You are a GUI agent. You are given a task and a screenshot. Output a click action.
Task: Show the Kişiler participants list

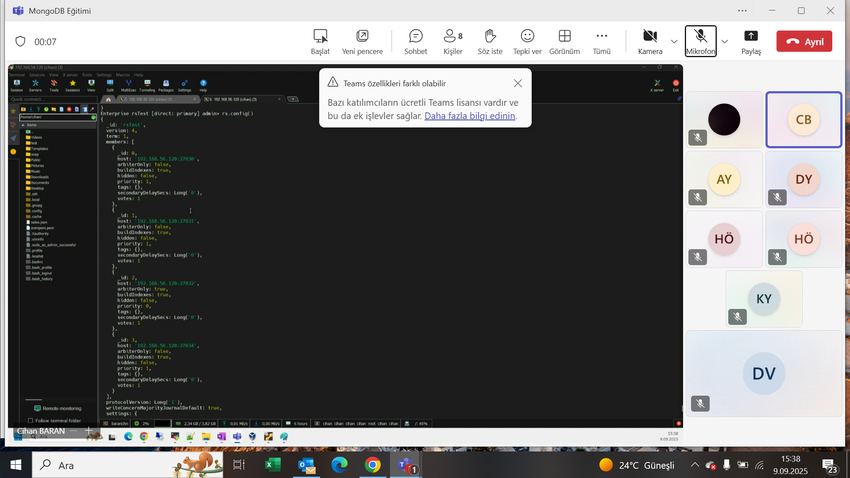[x=453, y=42]
